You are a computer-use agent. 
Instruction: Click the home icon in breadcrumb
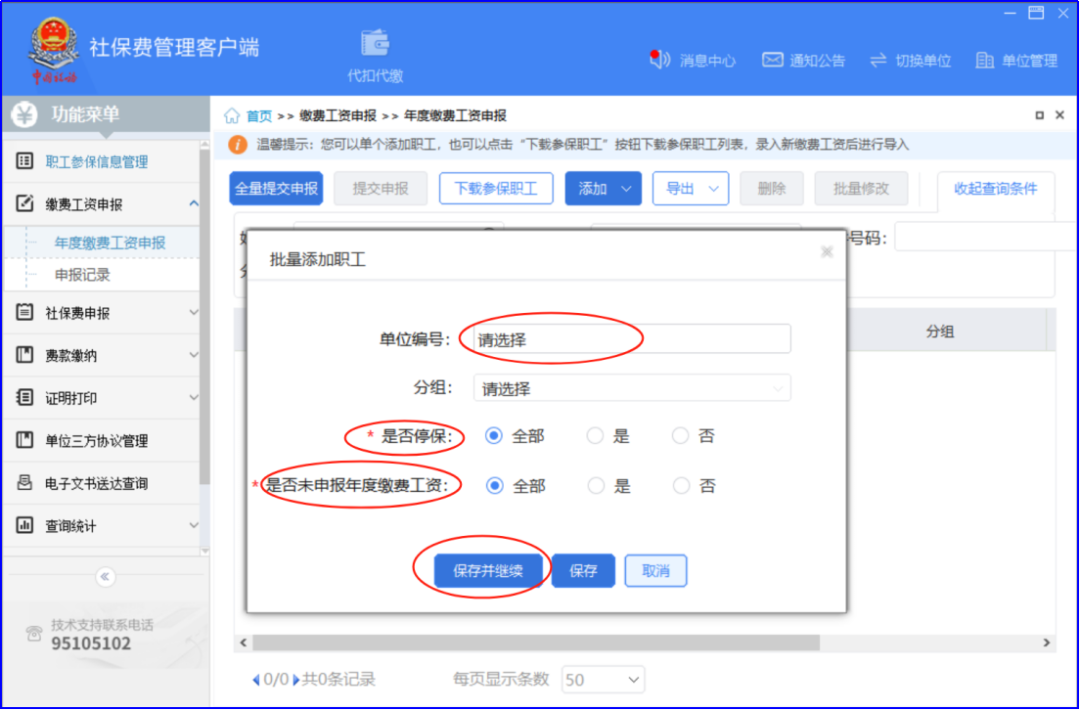tap(232, 116)
